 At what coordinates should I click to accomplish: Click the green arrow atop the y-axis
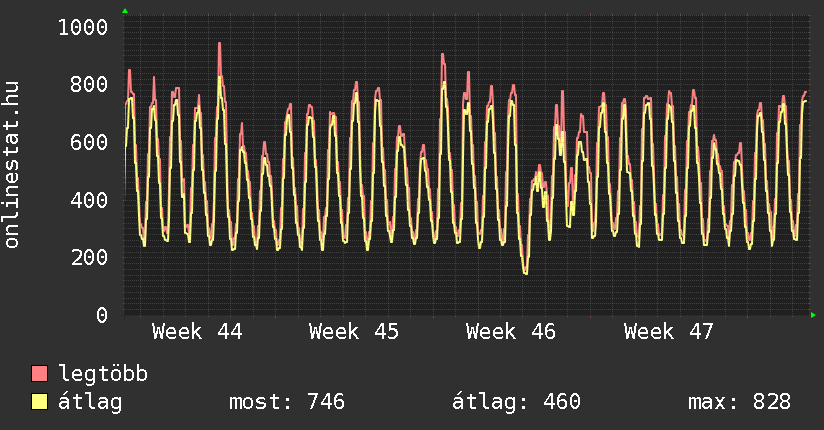pyautogui.click(x=125, y=11)
